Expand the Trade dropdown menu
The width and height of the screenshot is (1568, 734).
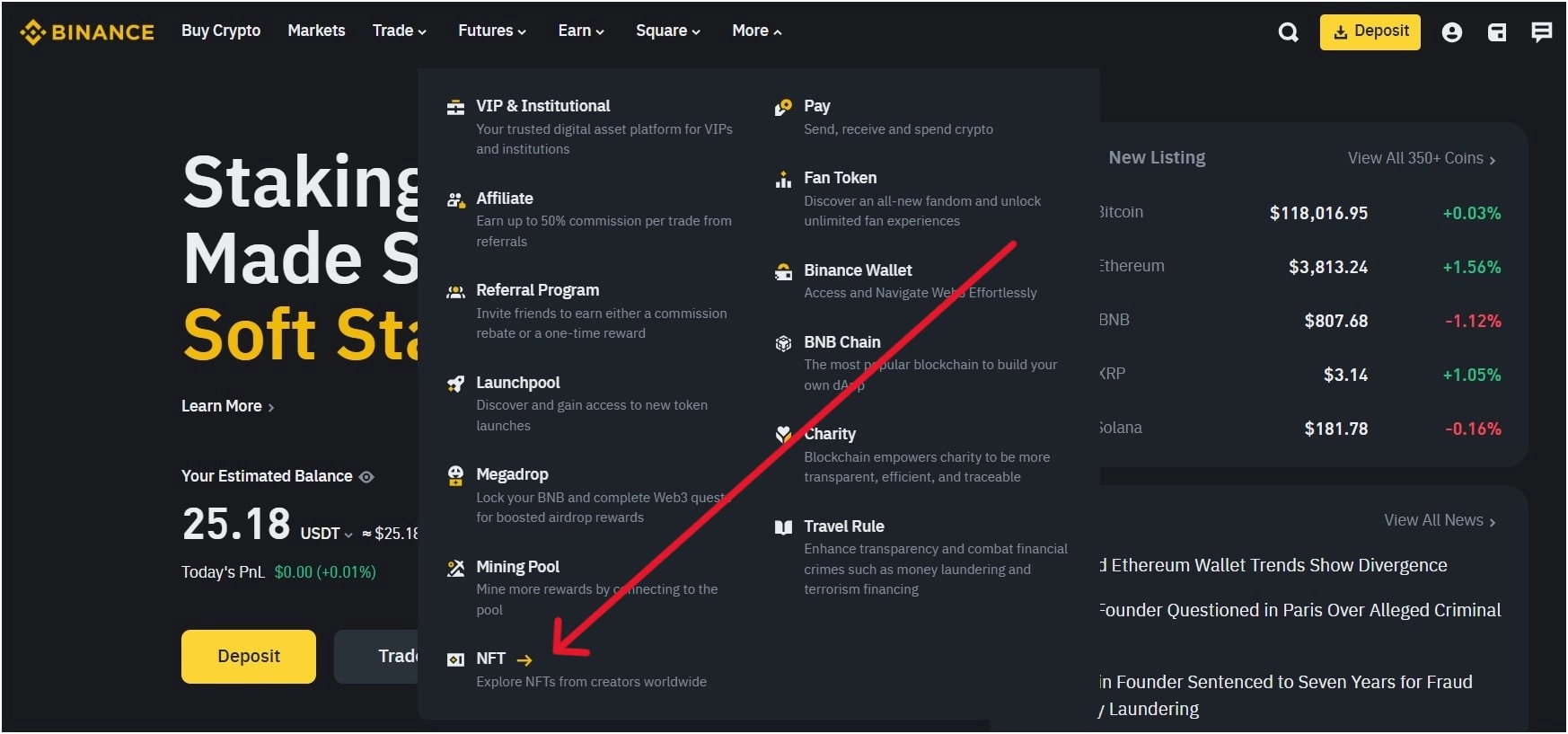400,31
